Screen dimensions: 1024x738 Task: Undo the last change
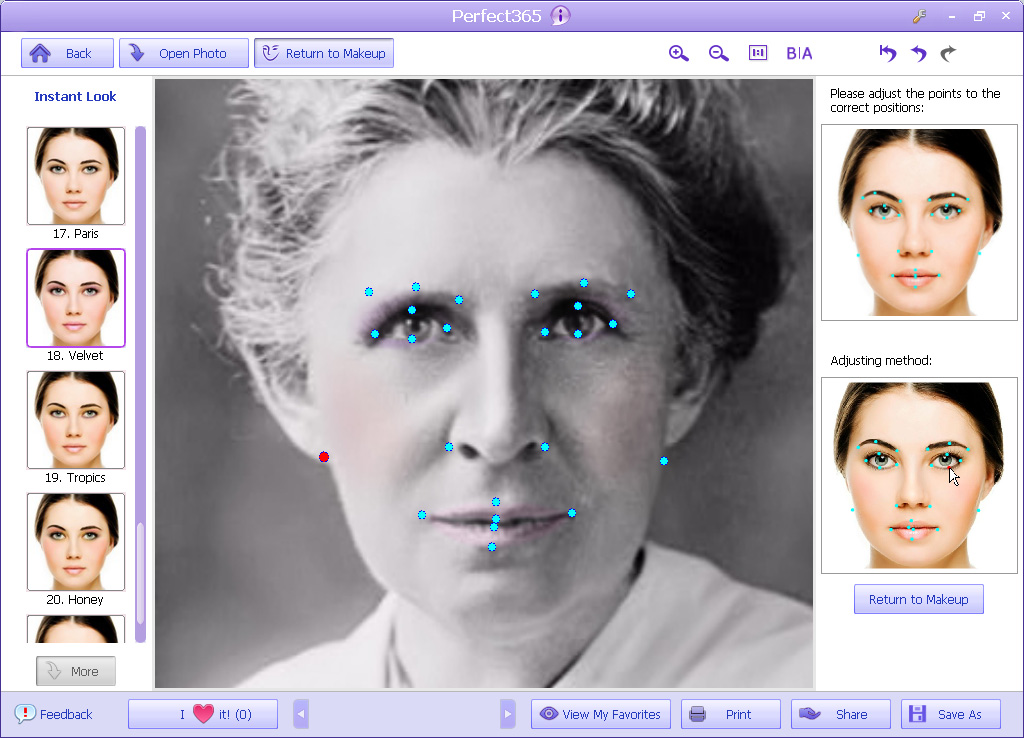(x=918, y=54)
